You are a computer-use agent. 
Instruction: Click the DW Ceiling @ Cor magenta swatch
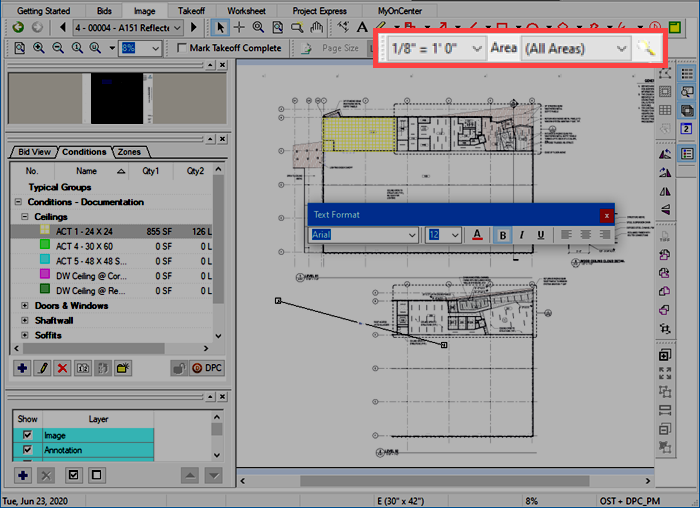[x=45, y=274]
